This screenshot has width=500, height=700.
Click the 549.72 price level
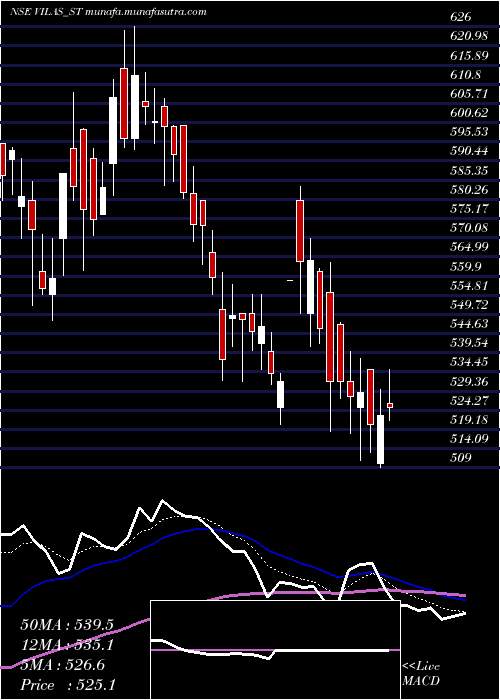(469, 305)
